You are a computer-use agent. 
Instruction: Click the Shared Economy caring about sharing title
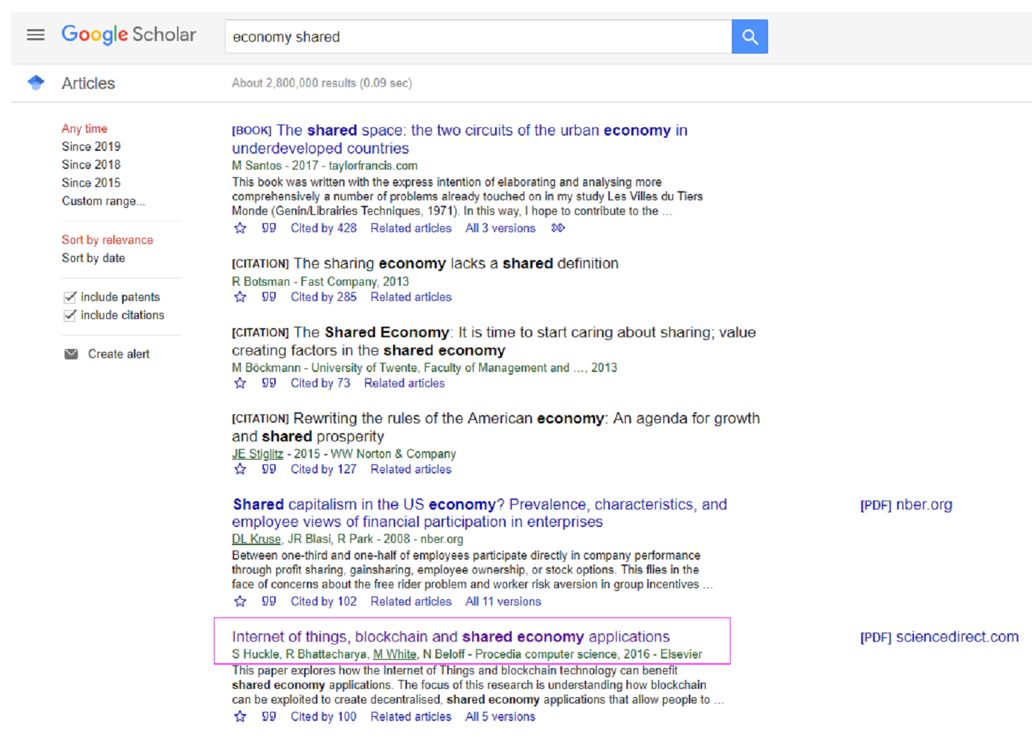click(x=494, y=342)
